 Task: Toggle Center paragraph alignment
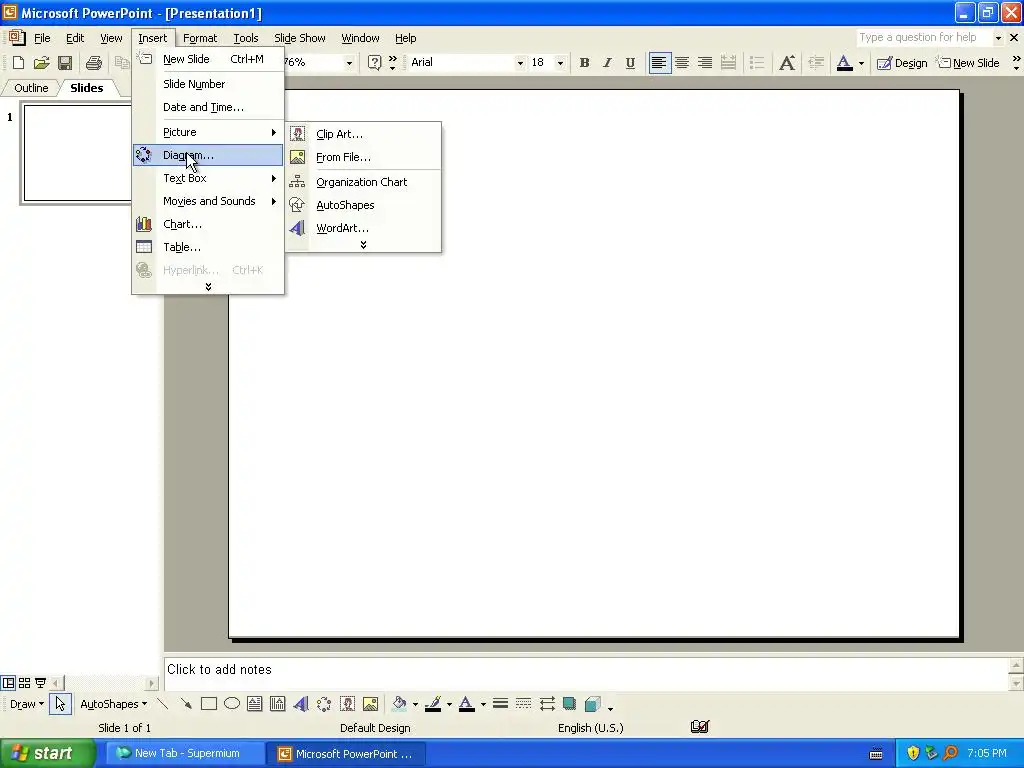[x=682, y=63]
